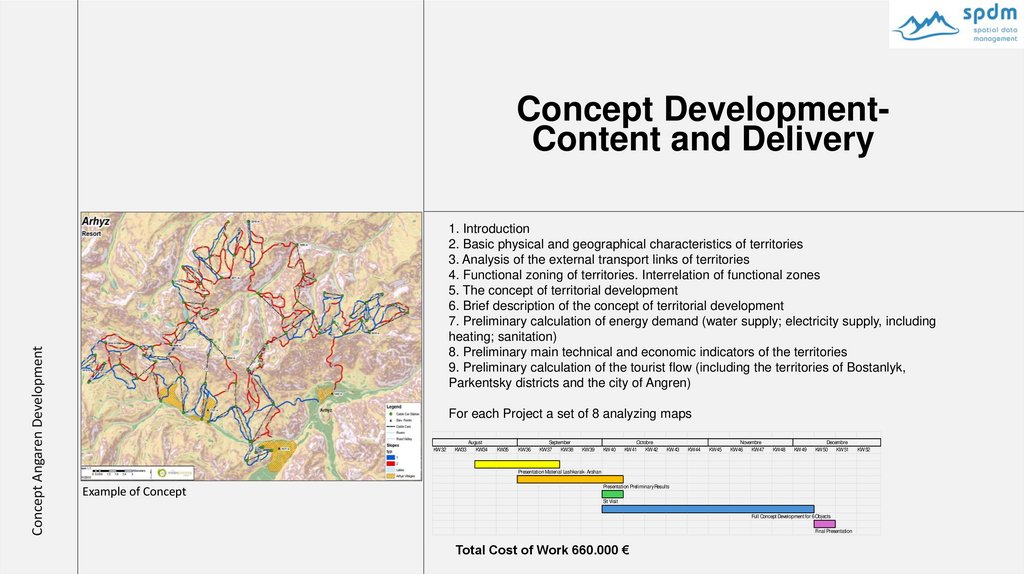This screenshot has width=1024, height=574.
Task: Select the 'Total Cost of Work 660.000 €' text
Action: click(542, 550)
